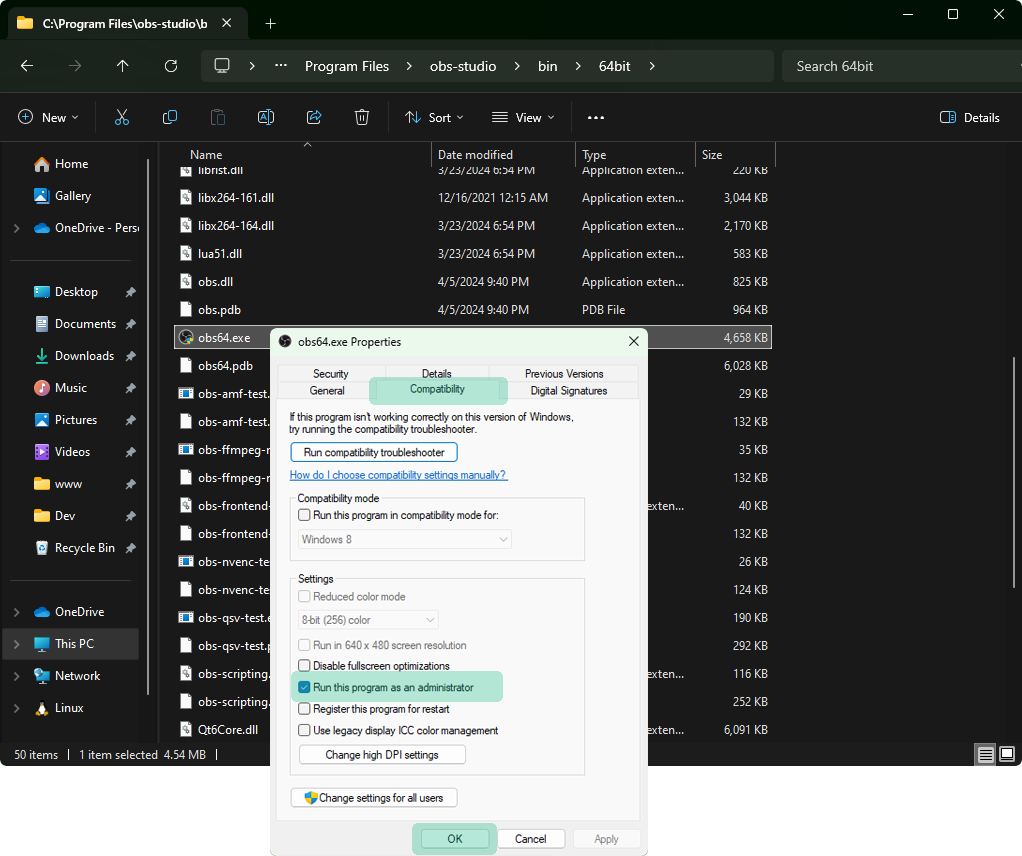Open compatibility settings help link
This screenshot has height=856, width=1022.
[397, 475]
